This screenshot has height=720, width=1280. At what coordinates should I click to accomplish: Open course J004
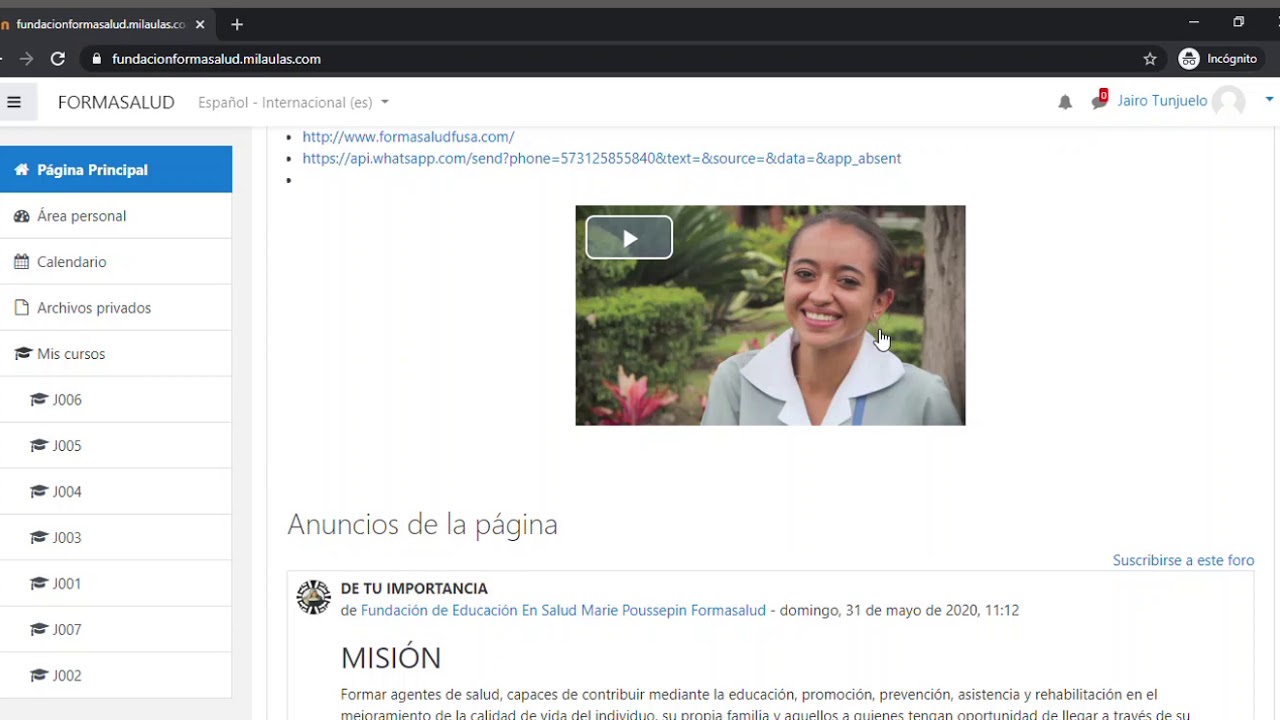(116, 492)
